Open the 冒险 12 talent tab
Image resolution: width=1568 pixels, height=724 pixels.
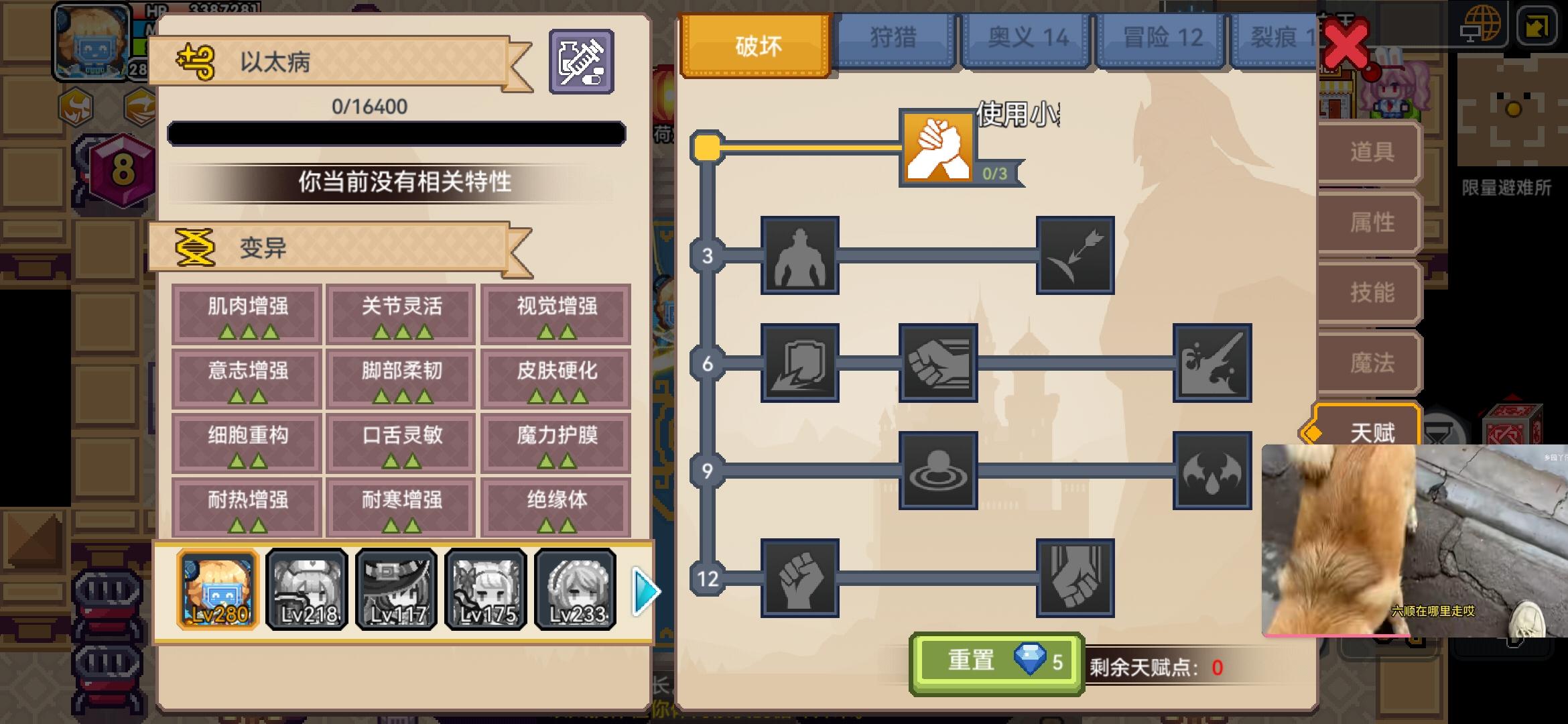(x=1163, y=38)
